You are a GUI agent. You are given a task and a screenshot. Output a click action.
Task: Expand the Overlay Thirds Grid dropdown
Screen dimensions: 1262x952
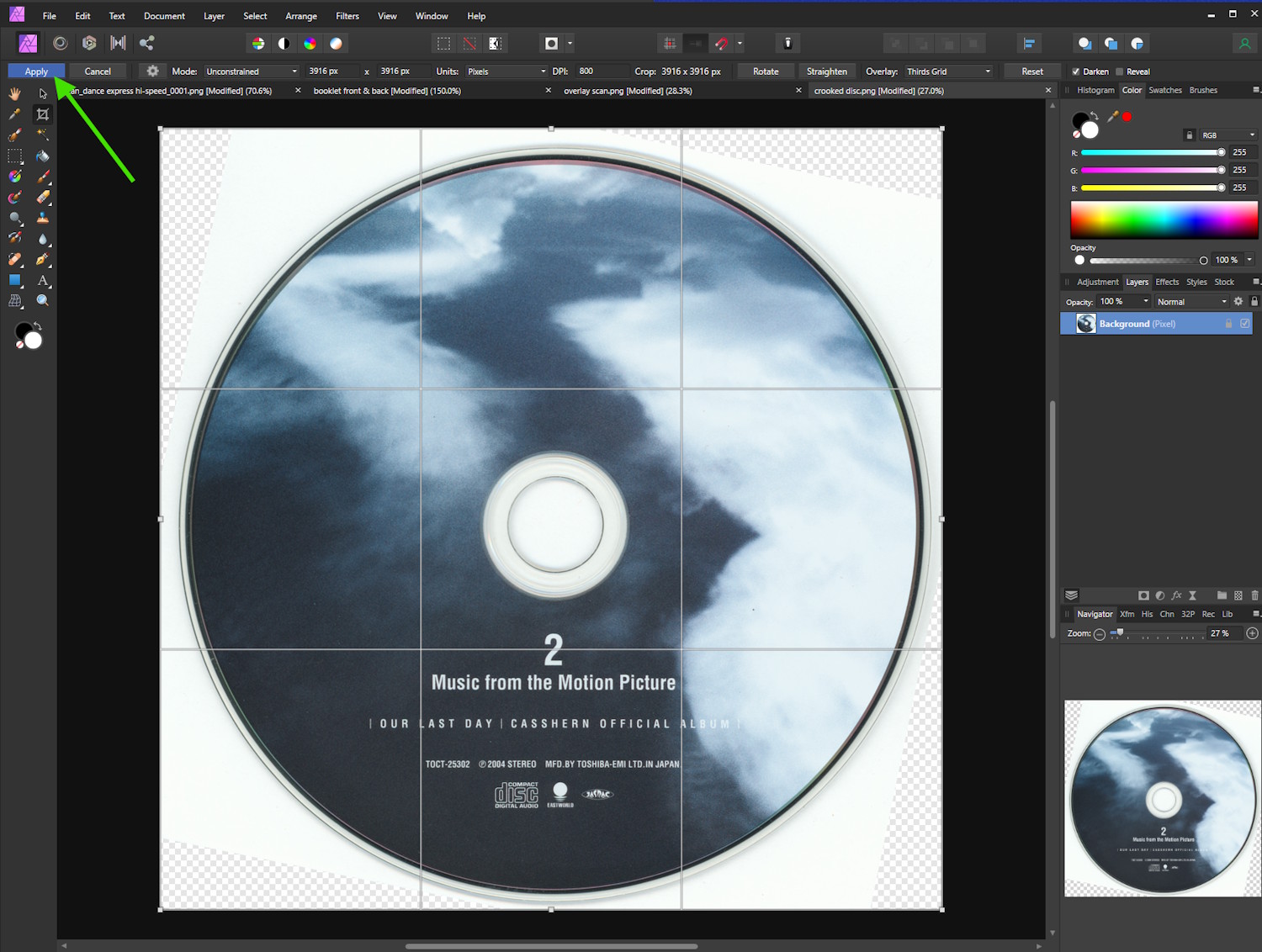948,71
